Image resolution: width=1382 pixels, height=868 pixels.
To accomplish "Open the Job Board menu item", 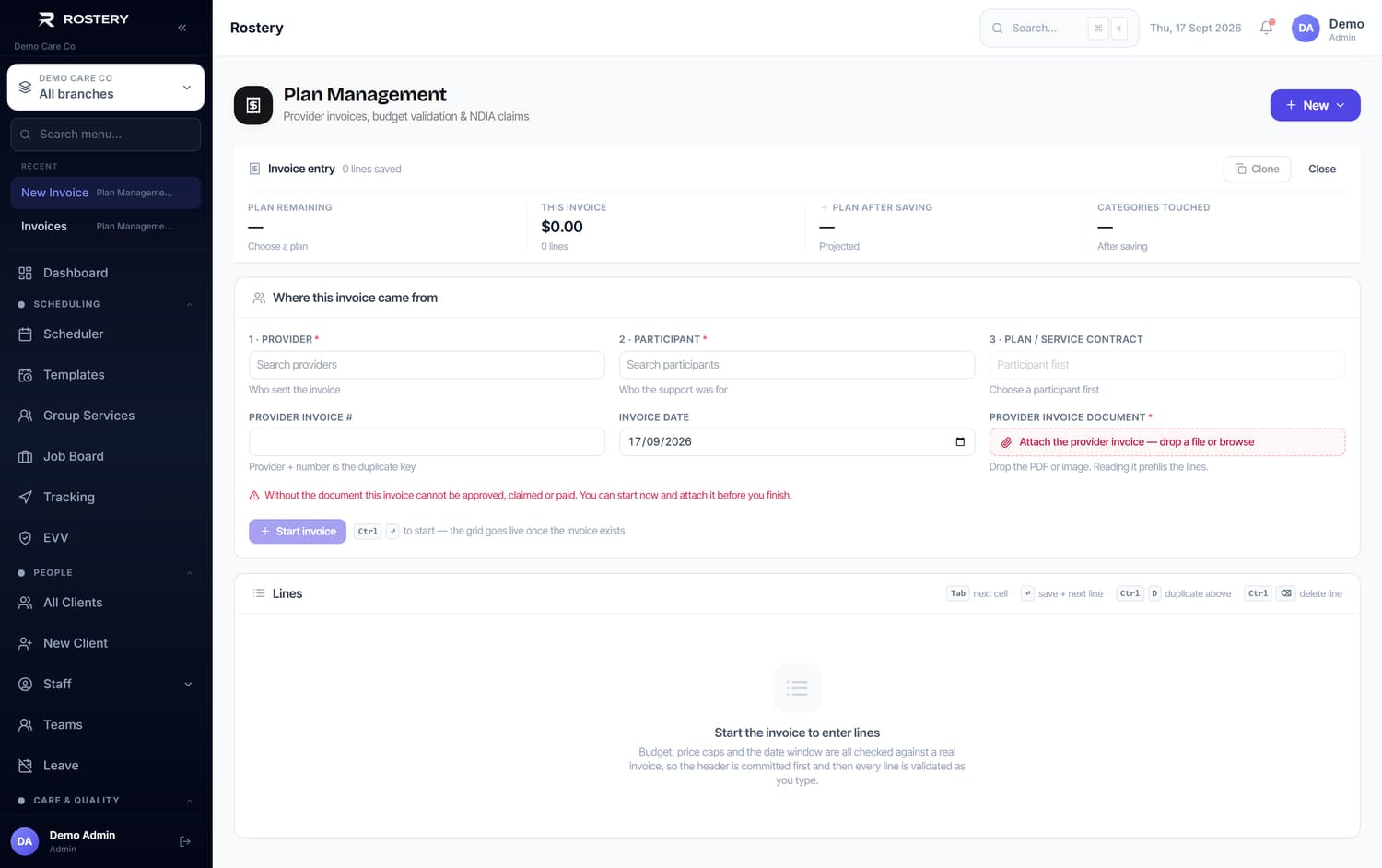I will pos(106,456).
